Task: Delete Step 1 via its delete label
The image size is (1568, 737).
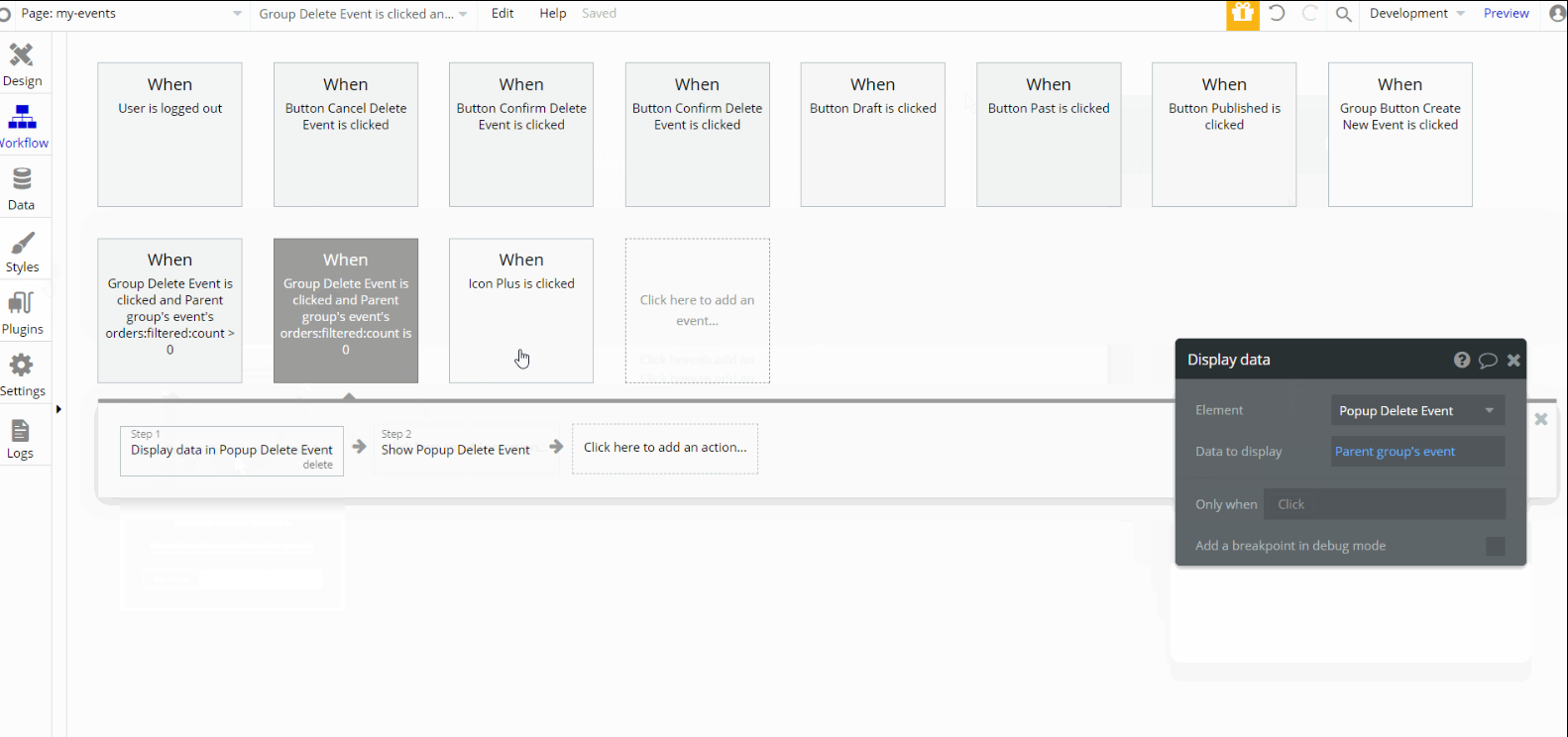Action: click(318, 465)
